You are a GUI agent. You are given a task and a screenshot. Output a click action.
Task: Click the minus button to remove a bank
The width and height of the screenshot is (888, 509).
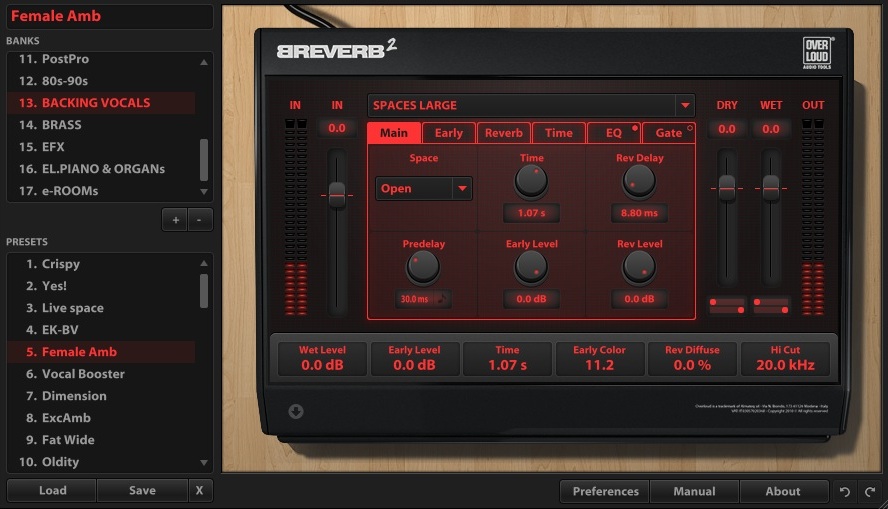tap(199, 220)
